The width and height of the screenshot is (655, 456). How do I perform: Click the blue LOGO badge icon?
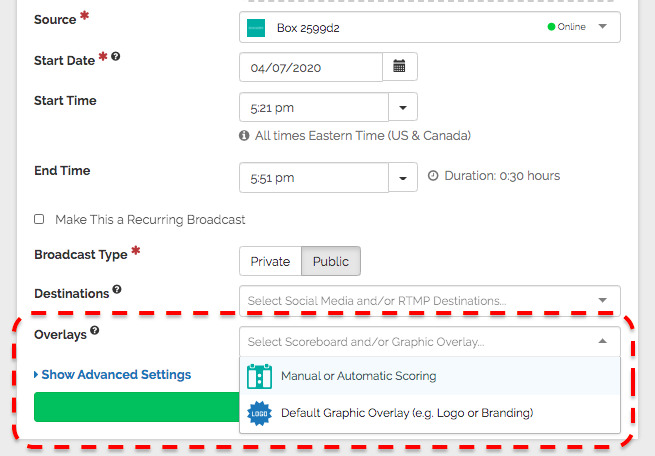coord(259,413)
